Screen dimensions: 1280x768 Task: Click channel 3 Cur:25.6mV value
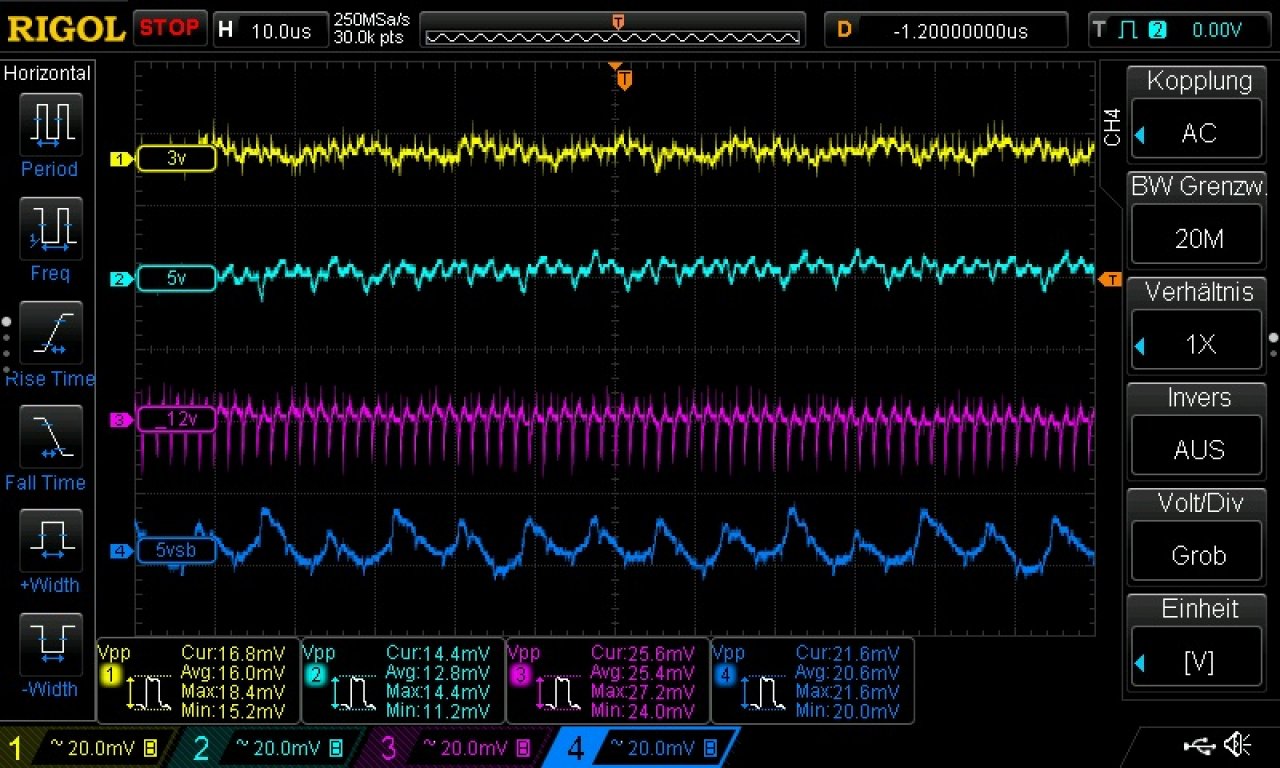(x=643, y=653)
